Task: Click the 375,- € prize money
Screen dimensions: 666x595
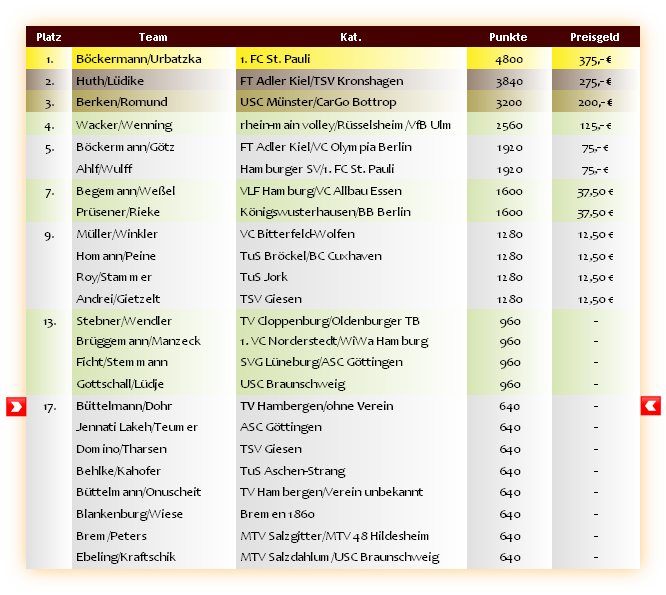Action: click(x=595, y=60)
